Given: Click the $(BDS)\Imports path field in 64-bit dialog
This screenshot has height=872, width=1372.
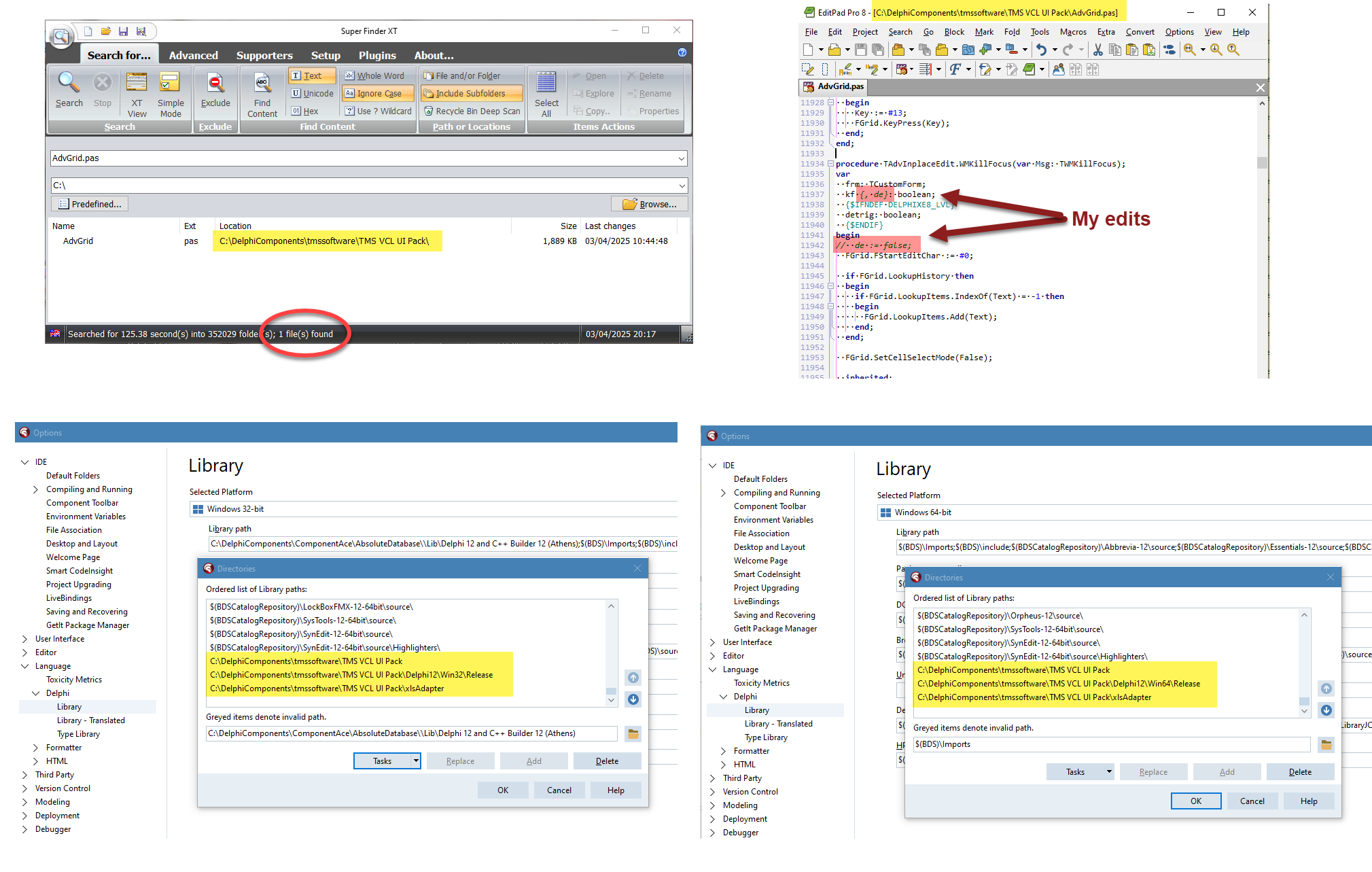Looking at the screenshot, I should pos(1112,744).
